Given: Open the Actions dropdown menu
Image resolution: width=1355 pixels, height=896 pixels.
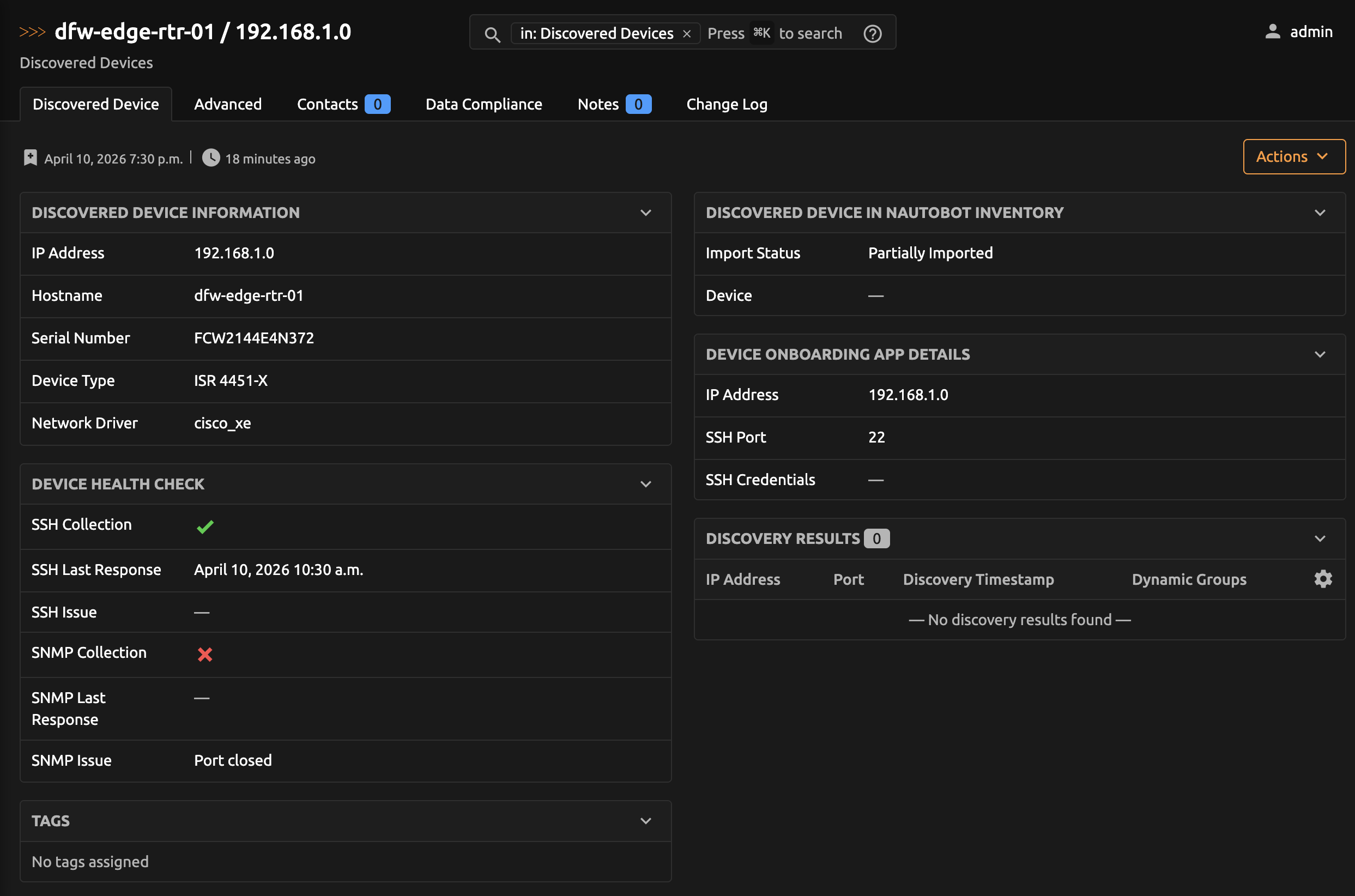Looking at the screenshot, I should [x=1294, y=156].
